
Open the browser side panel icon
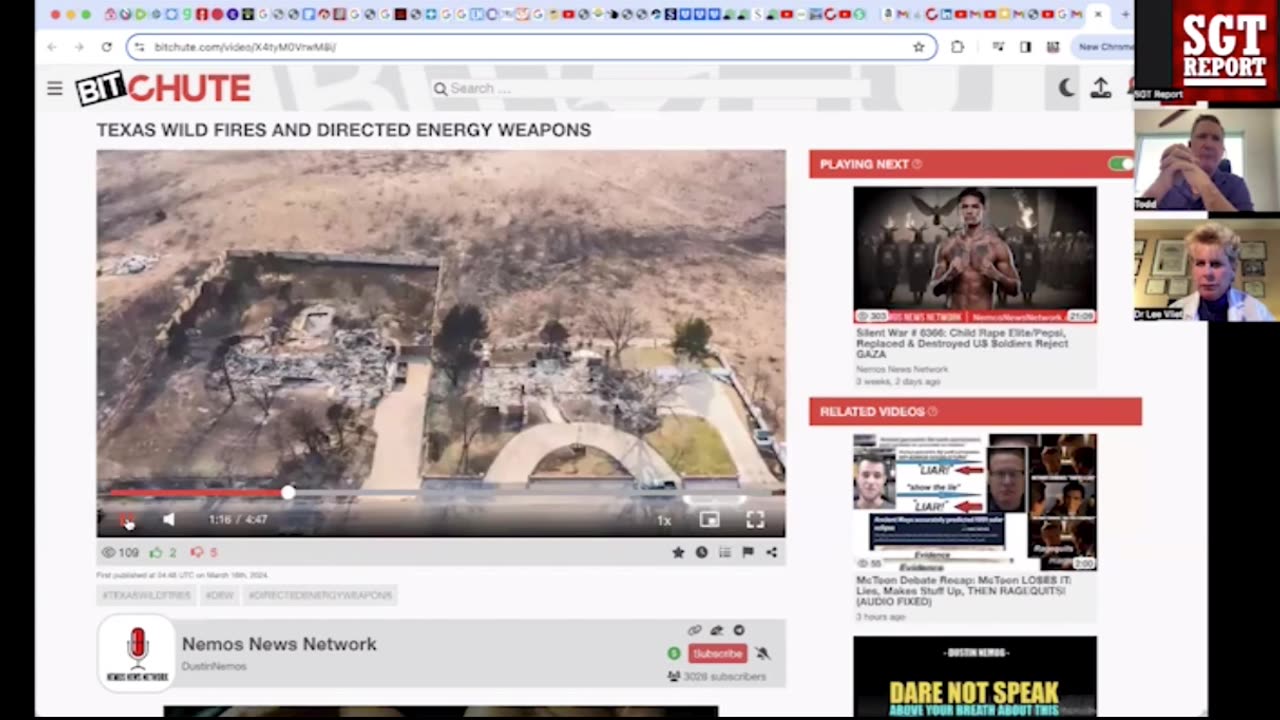[1025, 47]
